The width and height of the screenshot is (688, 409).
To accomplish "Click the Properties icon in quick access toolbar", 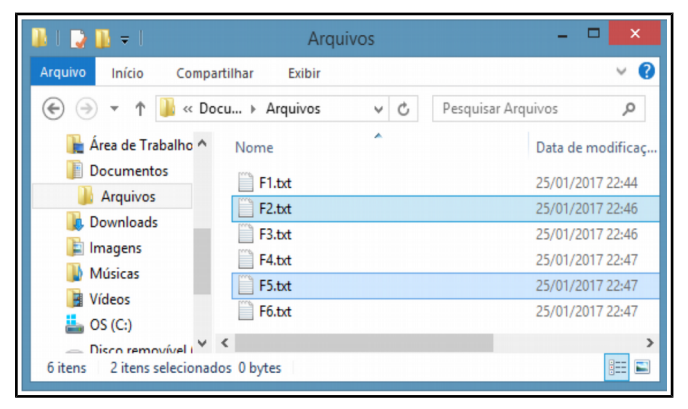I will point(78,39).
